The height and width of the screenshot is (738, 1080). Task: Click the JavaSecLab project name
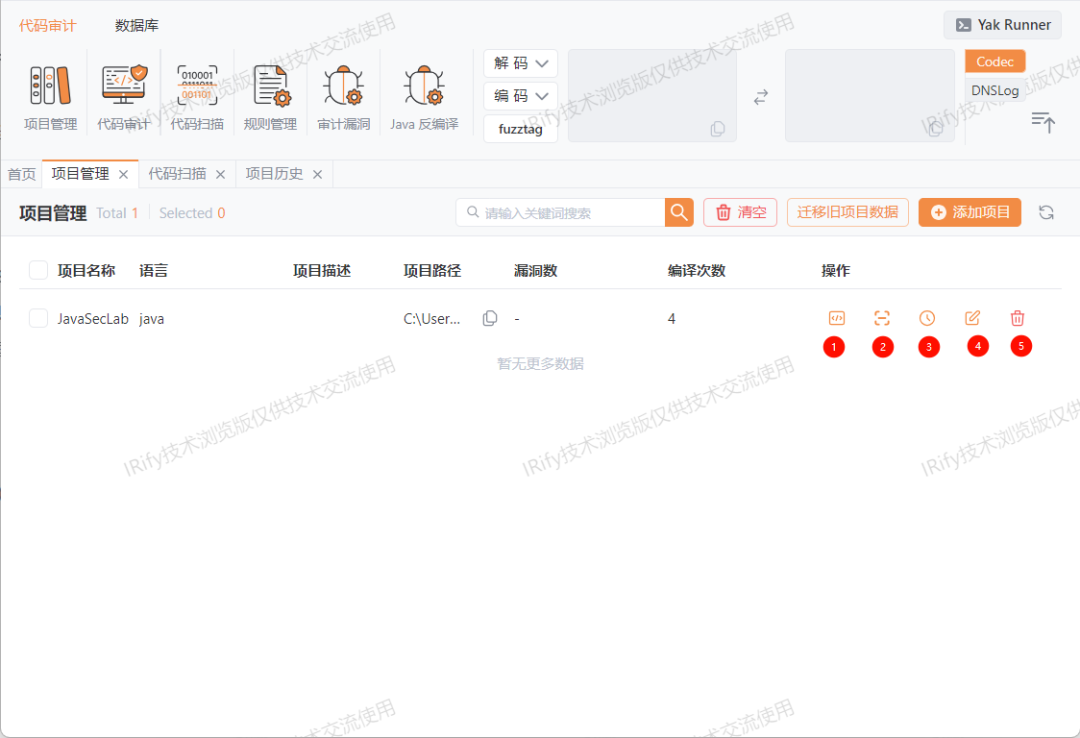(93, 319)
